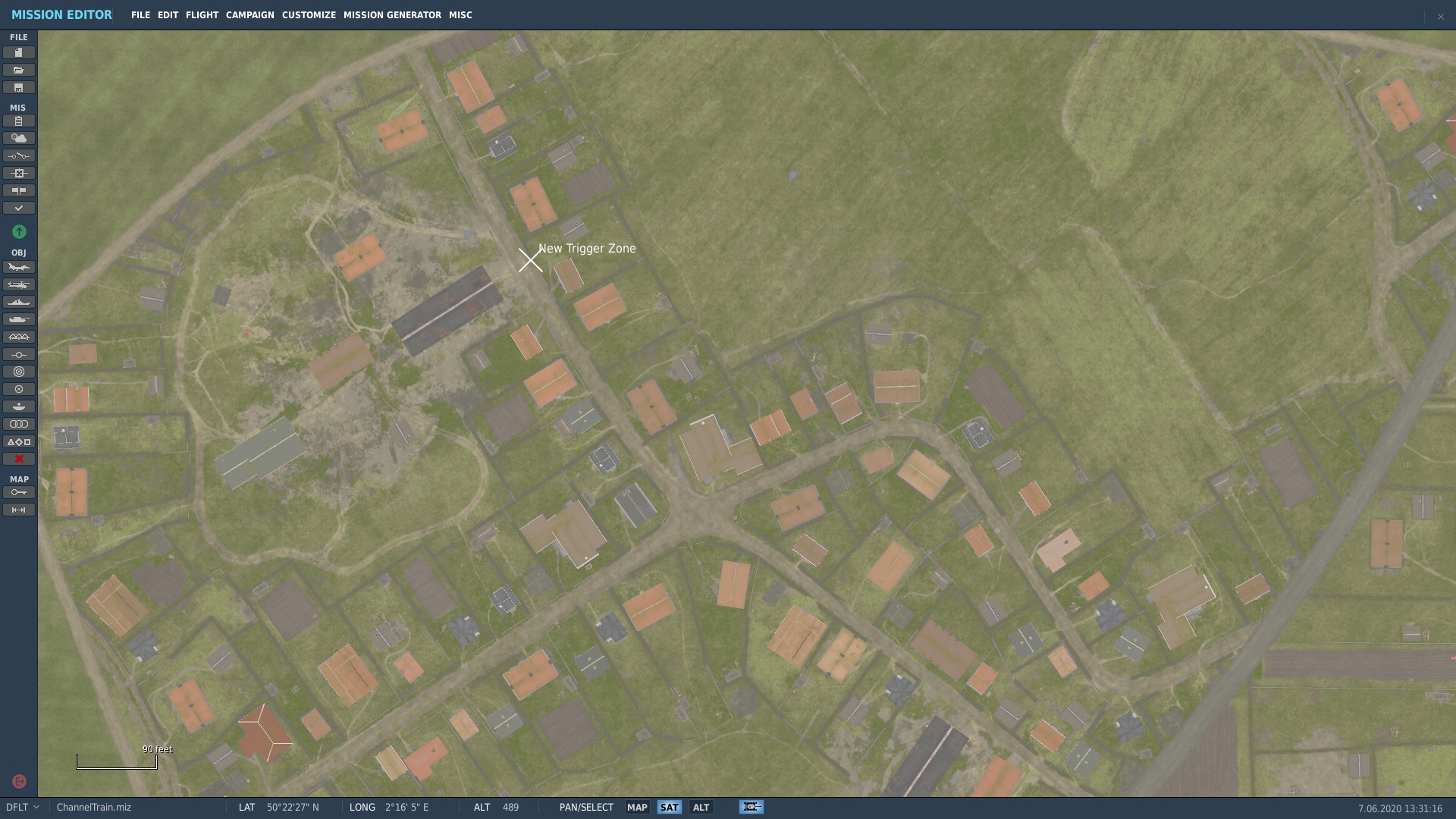Save mission floppy disk icon

pyautogui.click(x=19, y=87)
